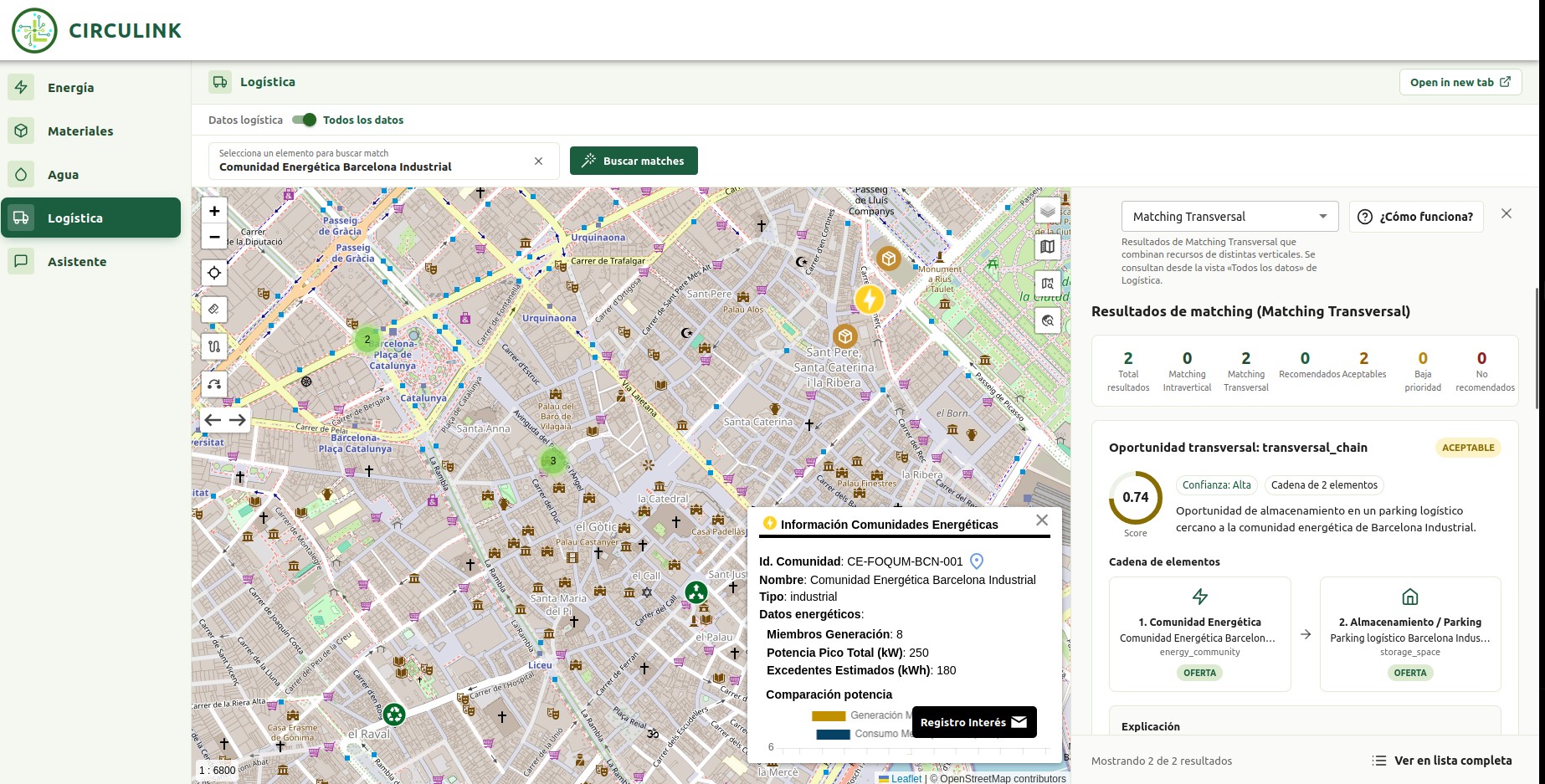Close the energy community info popup
1545x784 pixels.
1042,520
